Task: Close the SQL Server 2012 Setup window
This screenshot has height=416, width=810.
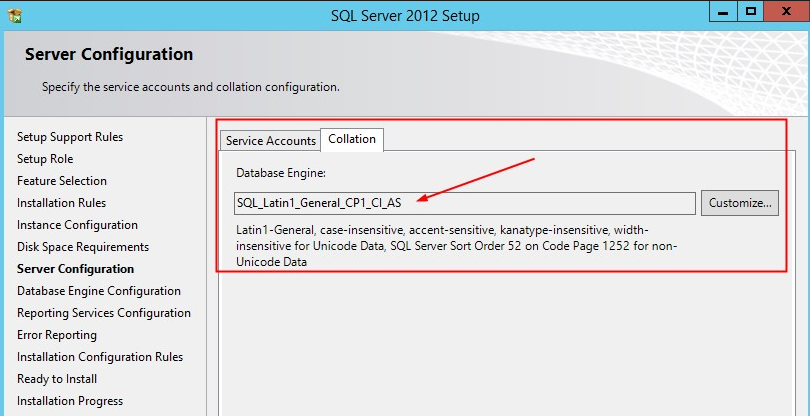Action: coord(787,11)
